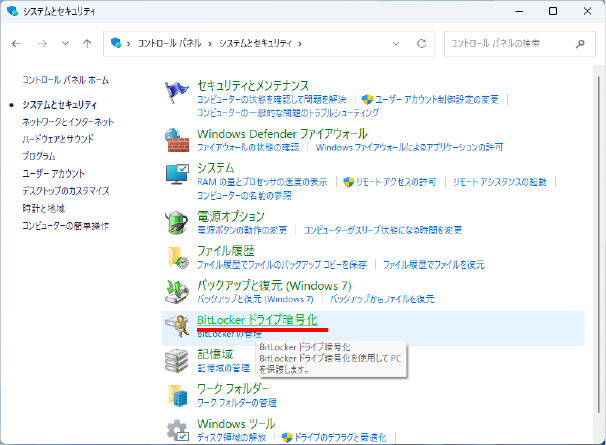The image size is (606, 445).
Task: Expand the chevron after コントロール パネル in the breadcrumb
Action: [210, 44]
